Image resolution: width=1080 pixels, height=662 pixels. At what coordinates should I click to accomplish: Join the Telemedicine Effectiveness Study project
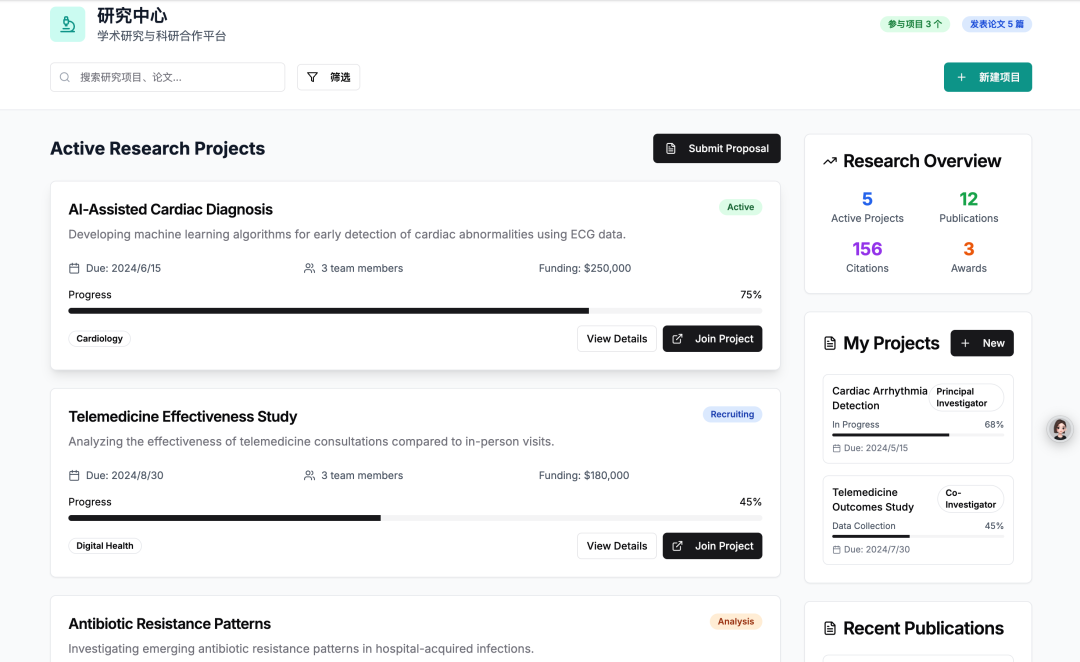click(x=712, y=546)
